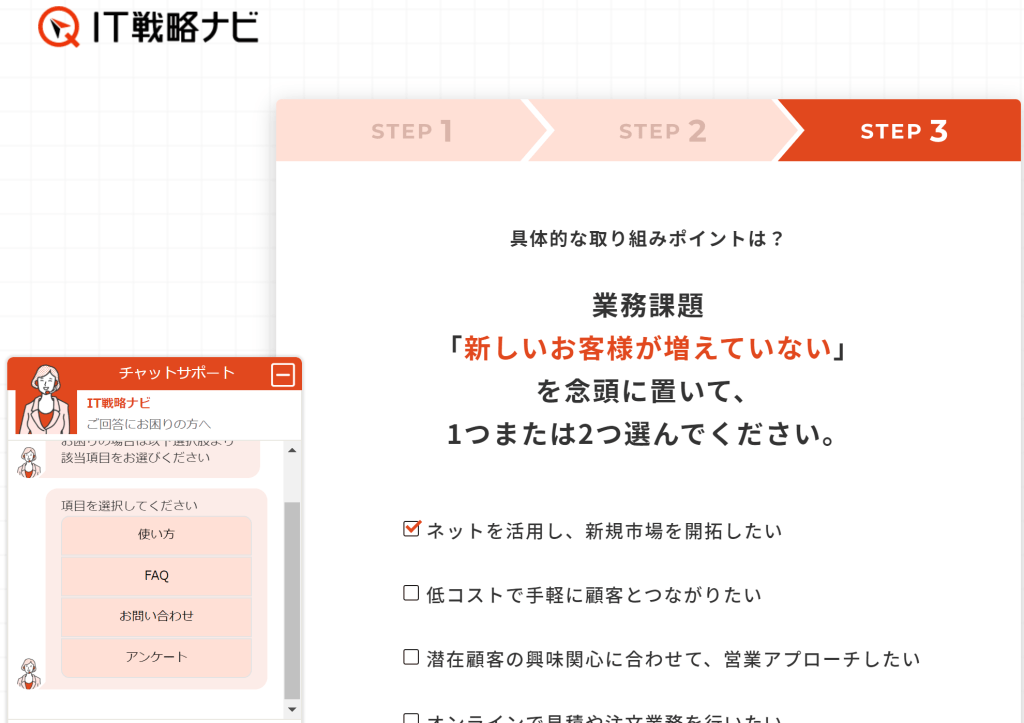Go back to STEP 1
1024x723 pixels.
(x=411, y=131)
